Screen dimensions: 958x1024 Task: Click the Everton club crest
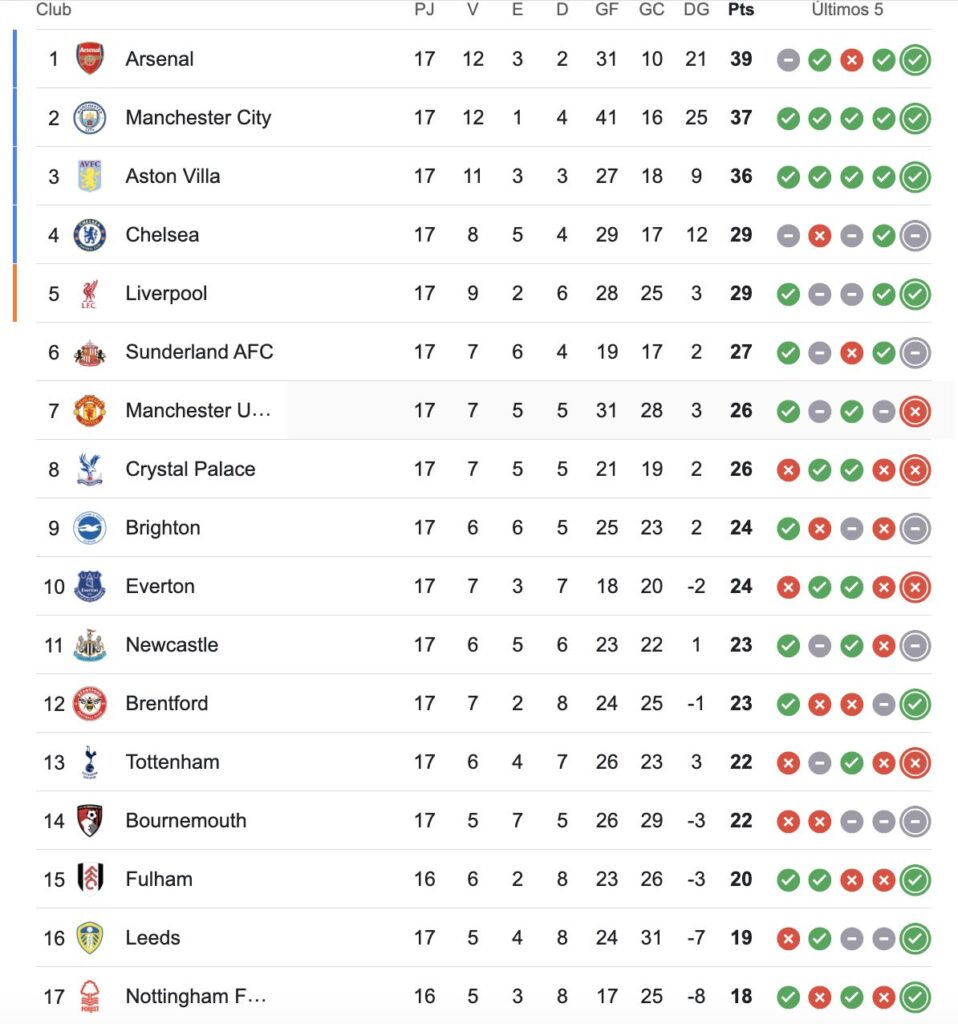point(90,587)
